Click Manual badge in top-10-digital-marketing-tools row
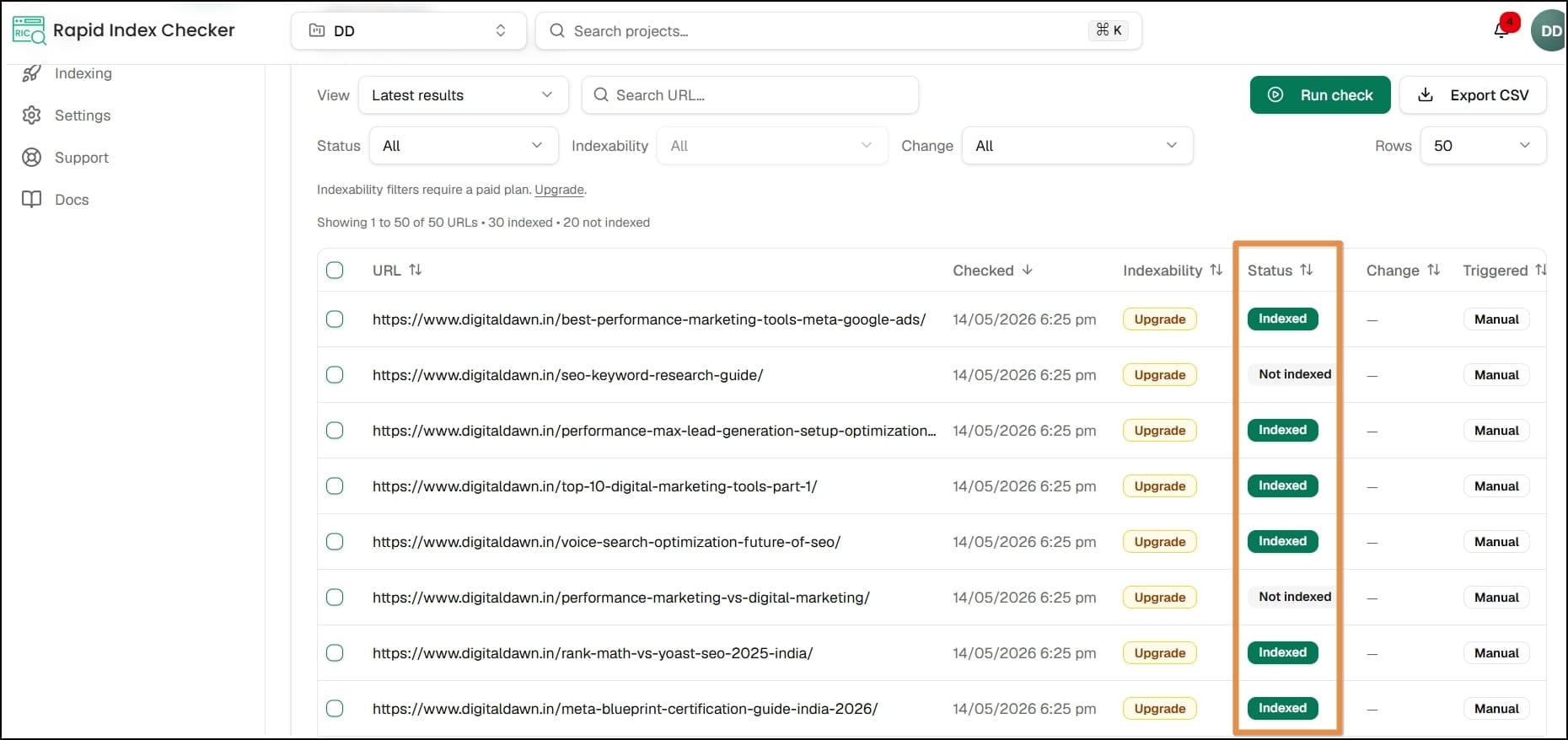 [1496, 486]
